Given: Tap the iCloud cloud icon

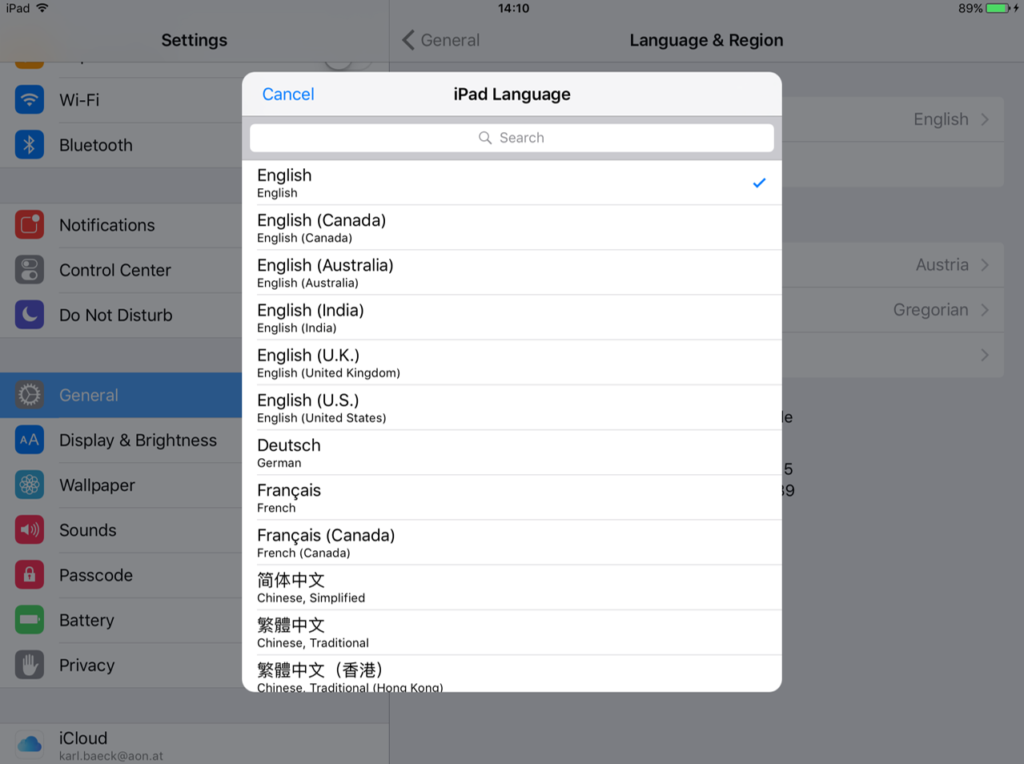Looking at the screenshot, I should point(29,744).
